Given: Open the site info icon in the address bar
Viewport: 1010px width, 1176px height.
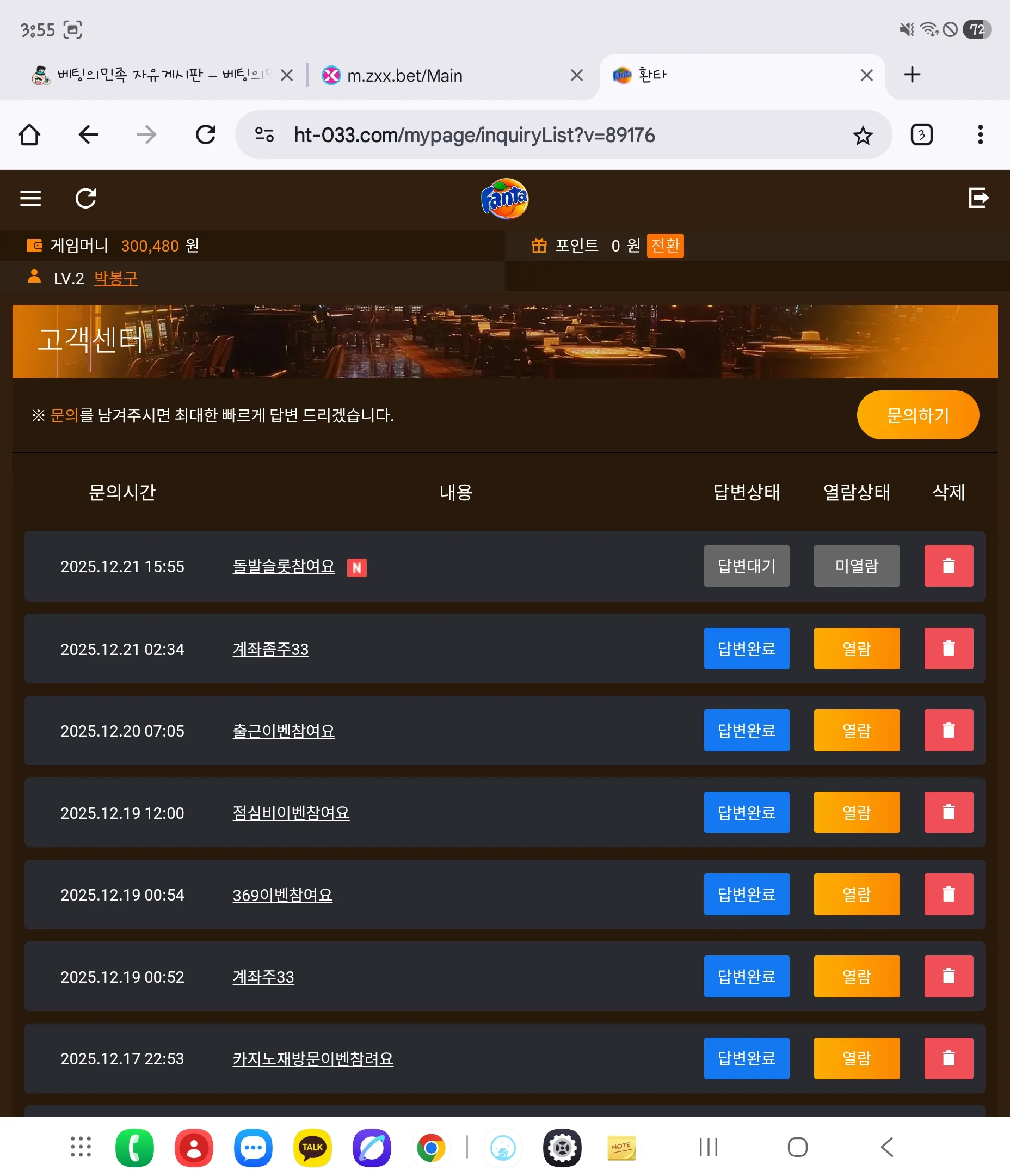Looking at the screenshot, I should coord(264,135).
